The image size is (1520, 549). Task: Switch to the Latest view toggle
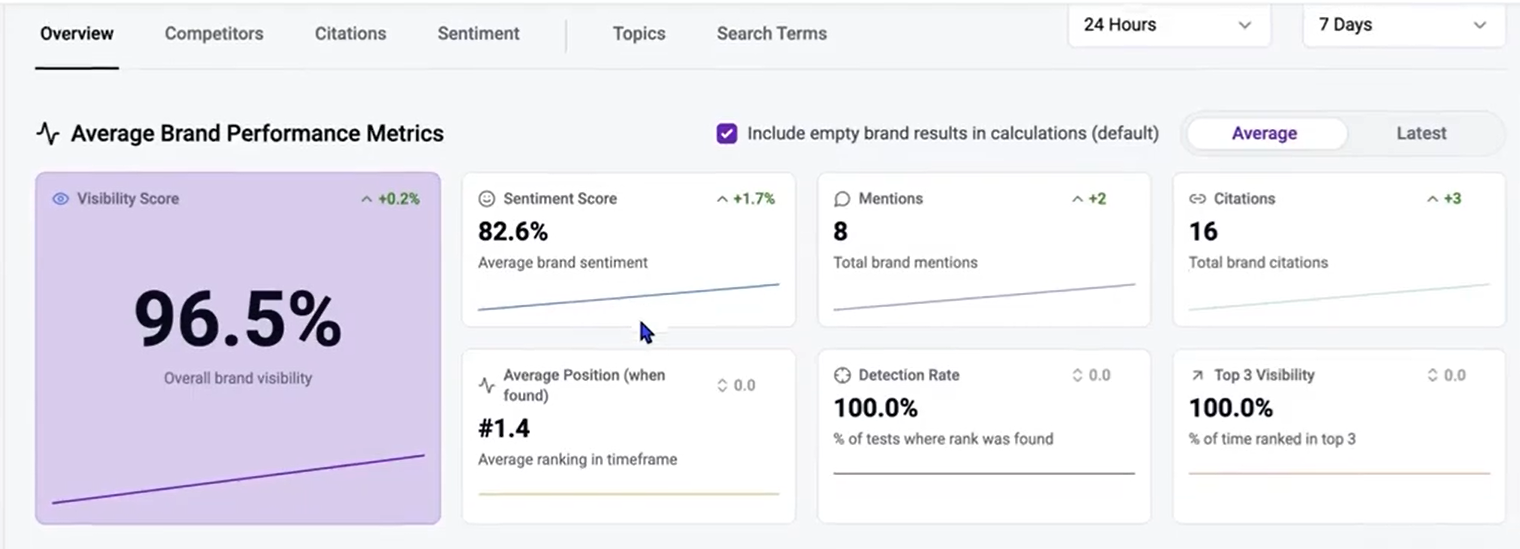(x=1421, y=134)
